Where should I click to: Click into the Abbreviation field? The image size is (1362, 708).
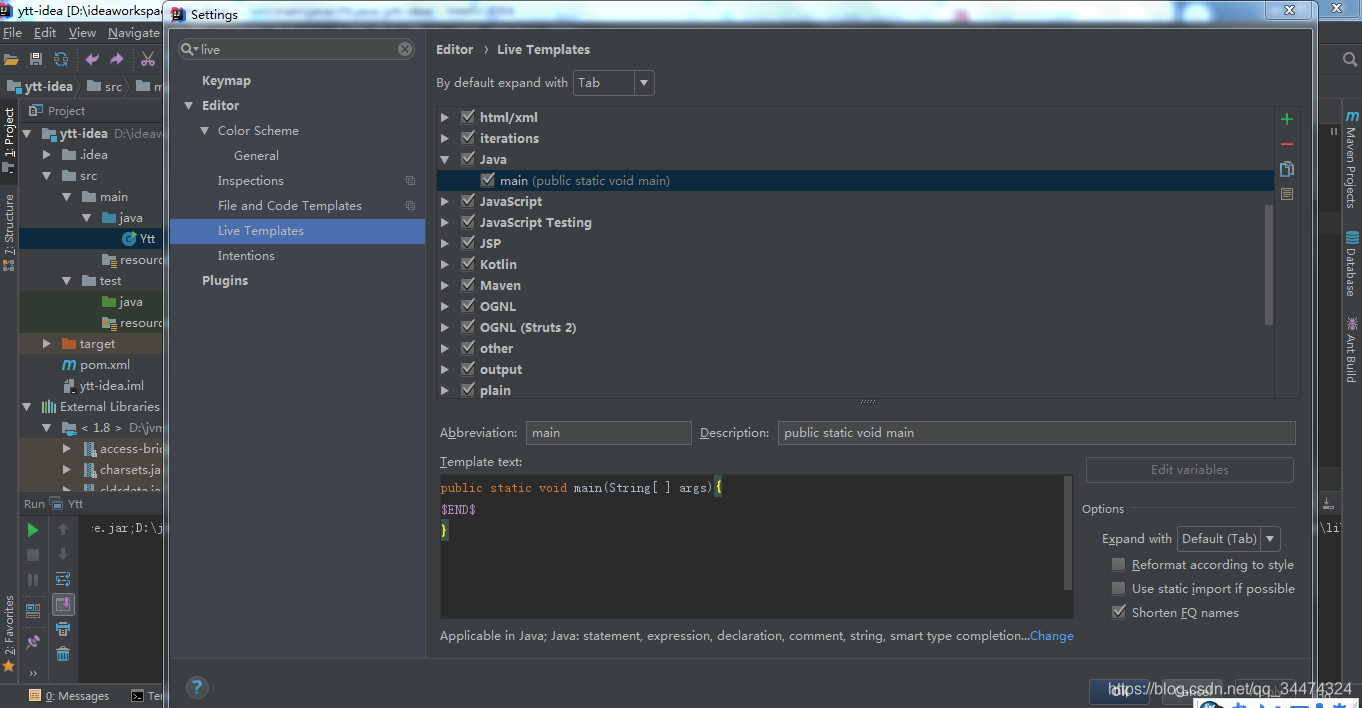click(609, 433)
